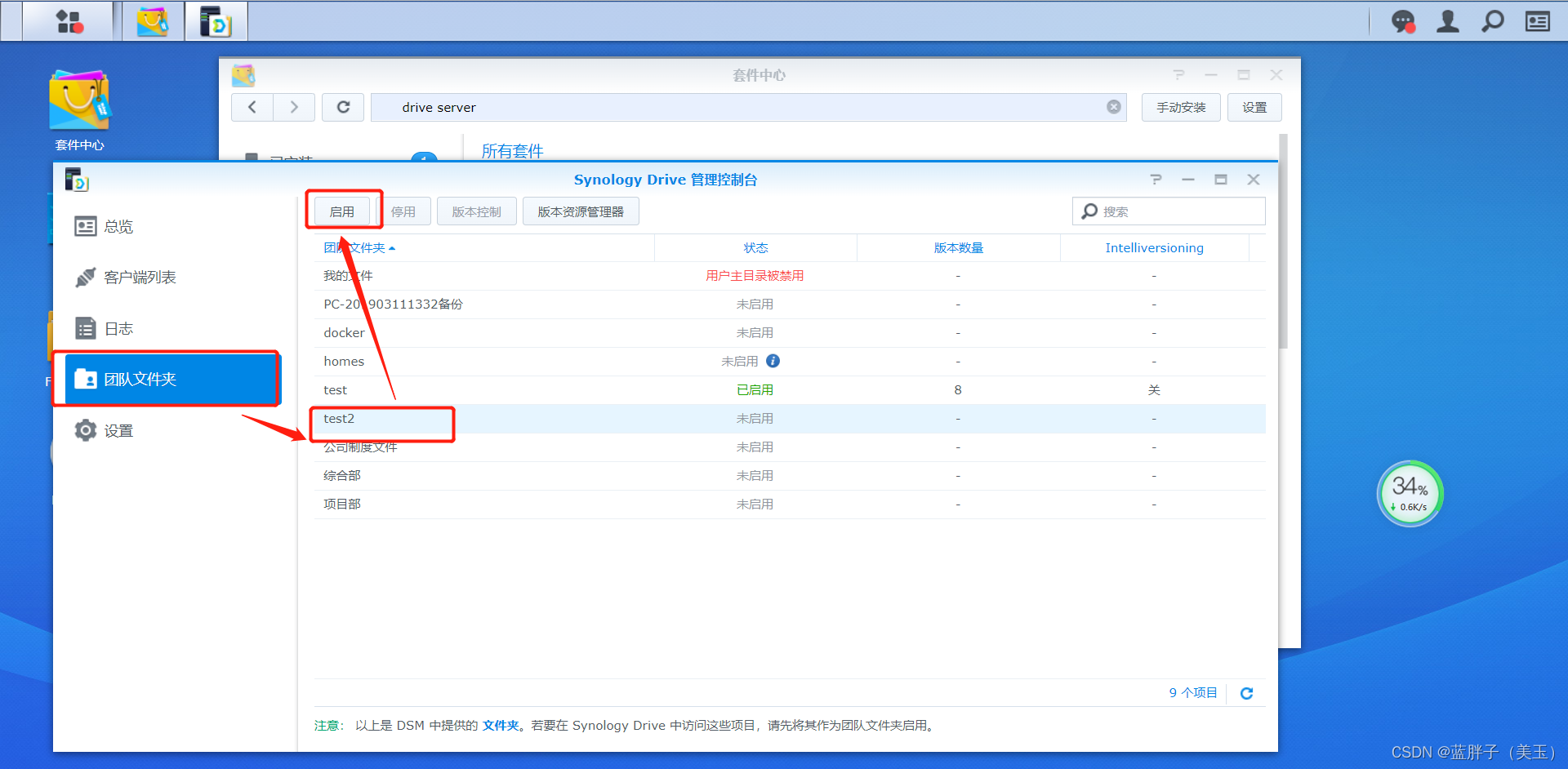Click the info icon next to homes

pos(773,361)
